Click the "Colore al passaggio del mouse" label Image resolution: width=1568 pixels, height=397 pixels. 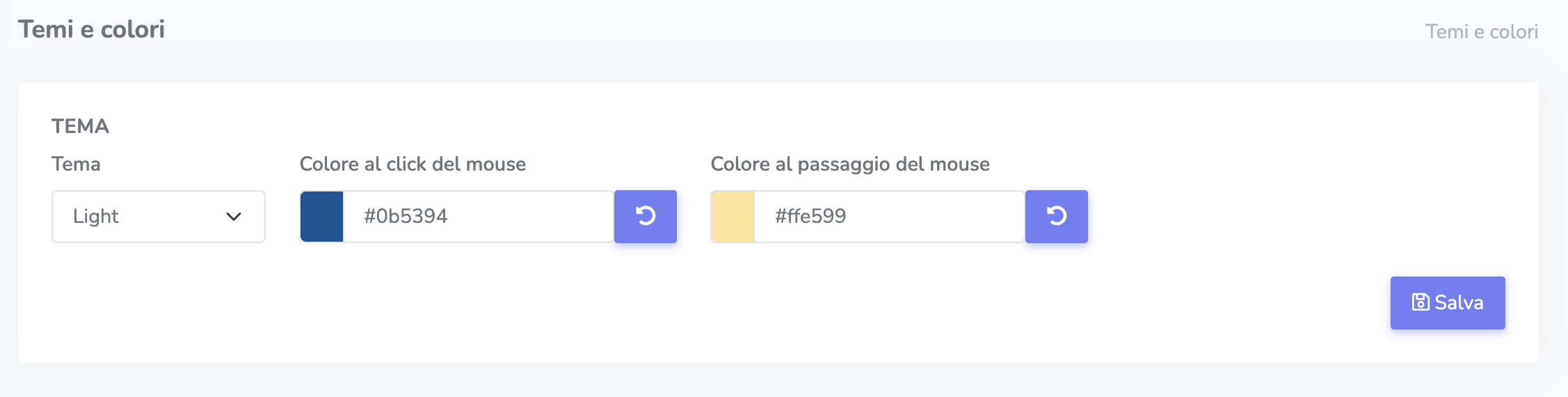click(x=849, y=164)
